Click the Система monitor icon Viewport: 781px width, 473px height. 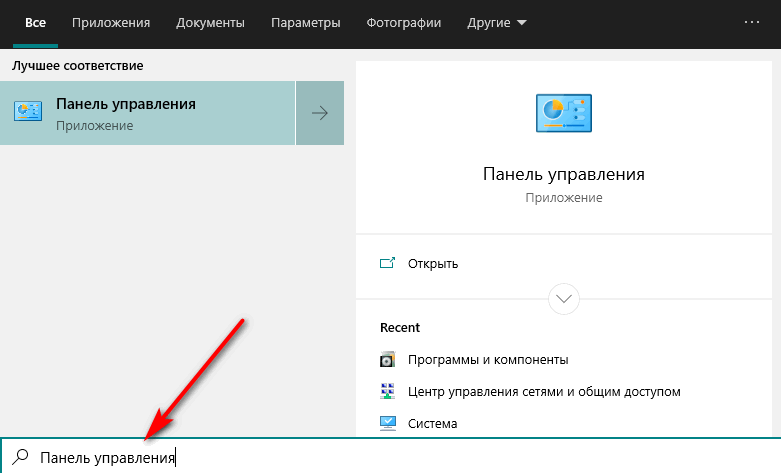[388, 423]
